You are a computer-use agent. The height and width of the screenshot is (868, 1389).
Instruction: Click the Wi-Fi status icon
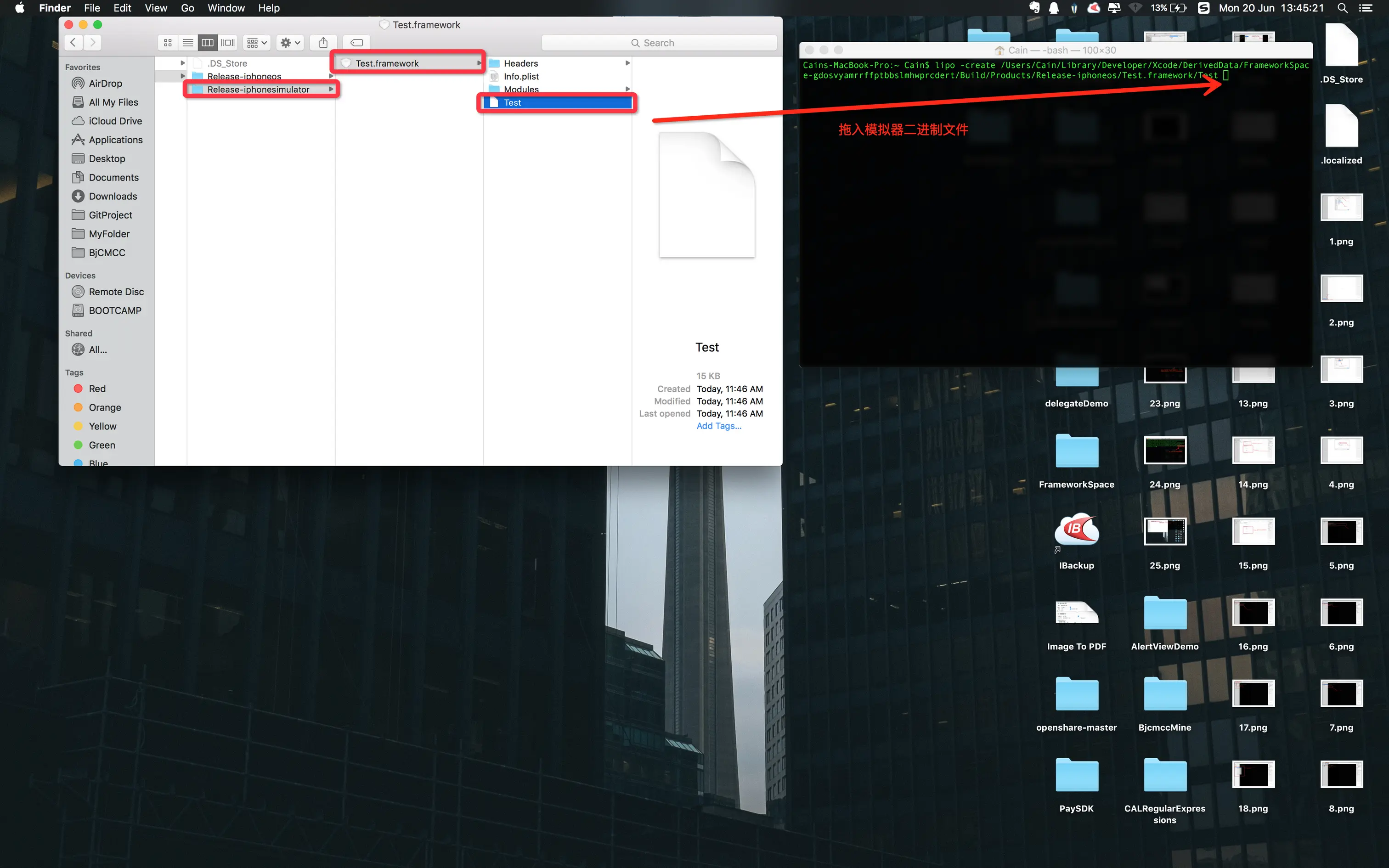1135,8
